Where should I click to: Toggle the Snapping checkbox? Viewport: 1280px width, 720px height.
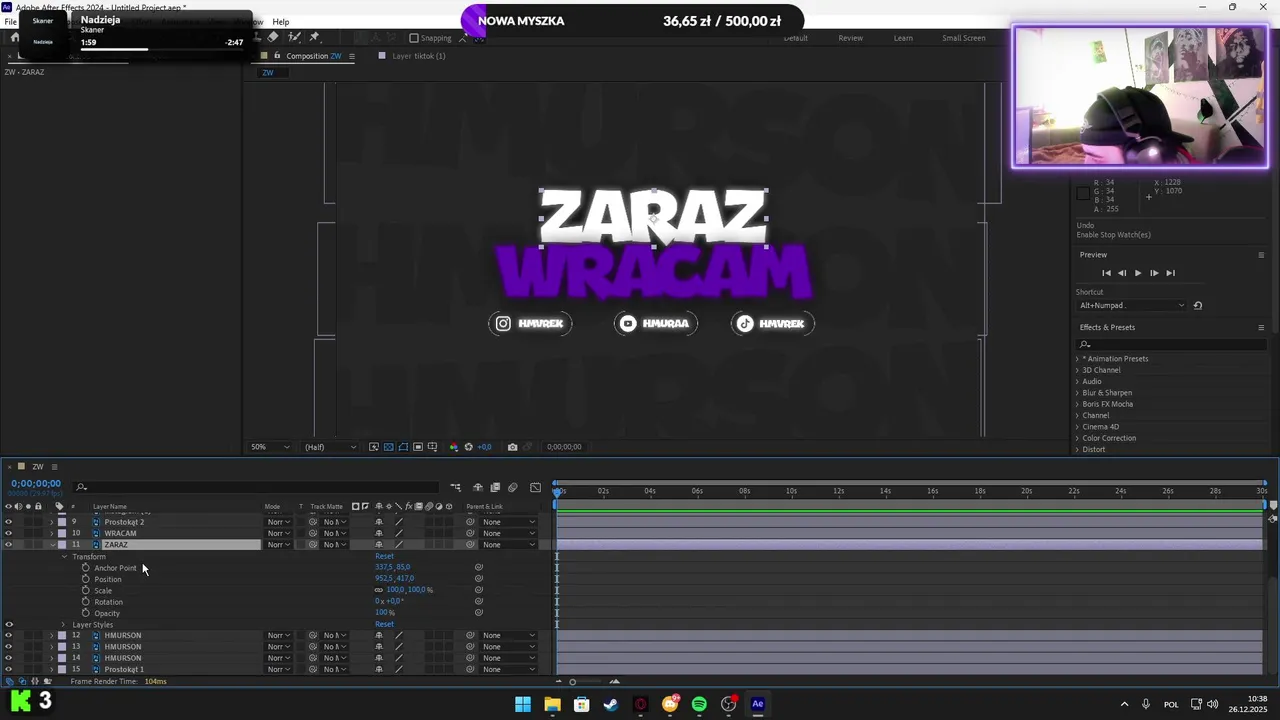click(x=414, y=38)
